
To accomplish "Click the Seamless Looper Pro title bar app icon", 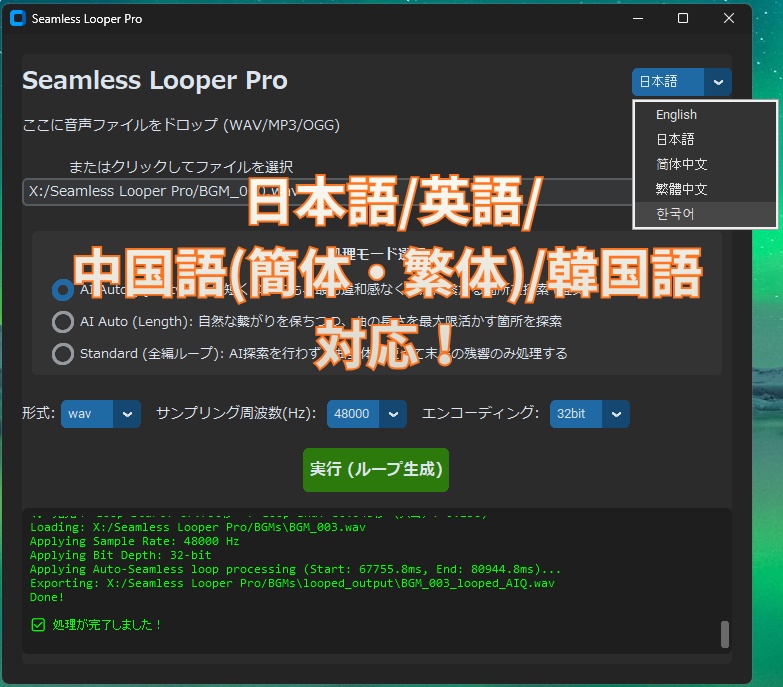I will (17, 18).
